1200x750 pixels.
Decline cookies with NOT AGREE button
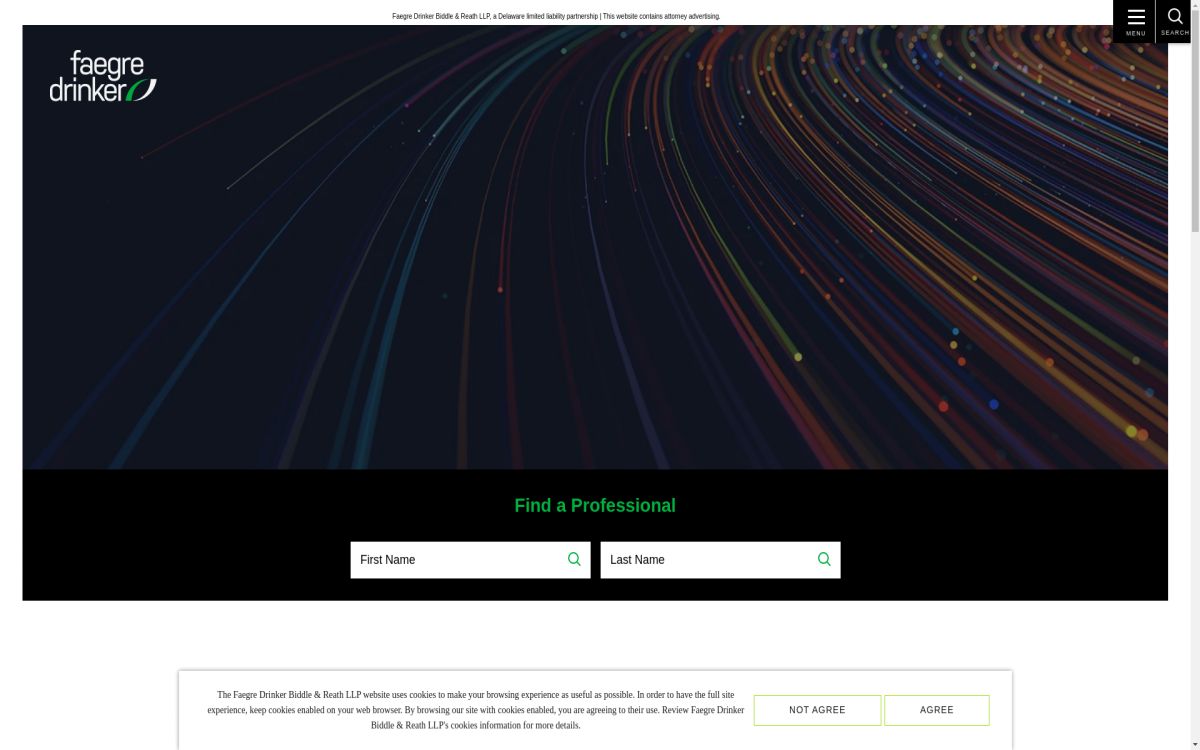(817, 710)
